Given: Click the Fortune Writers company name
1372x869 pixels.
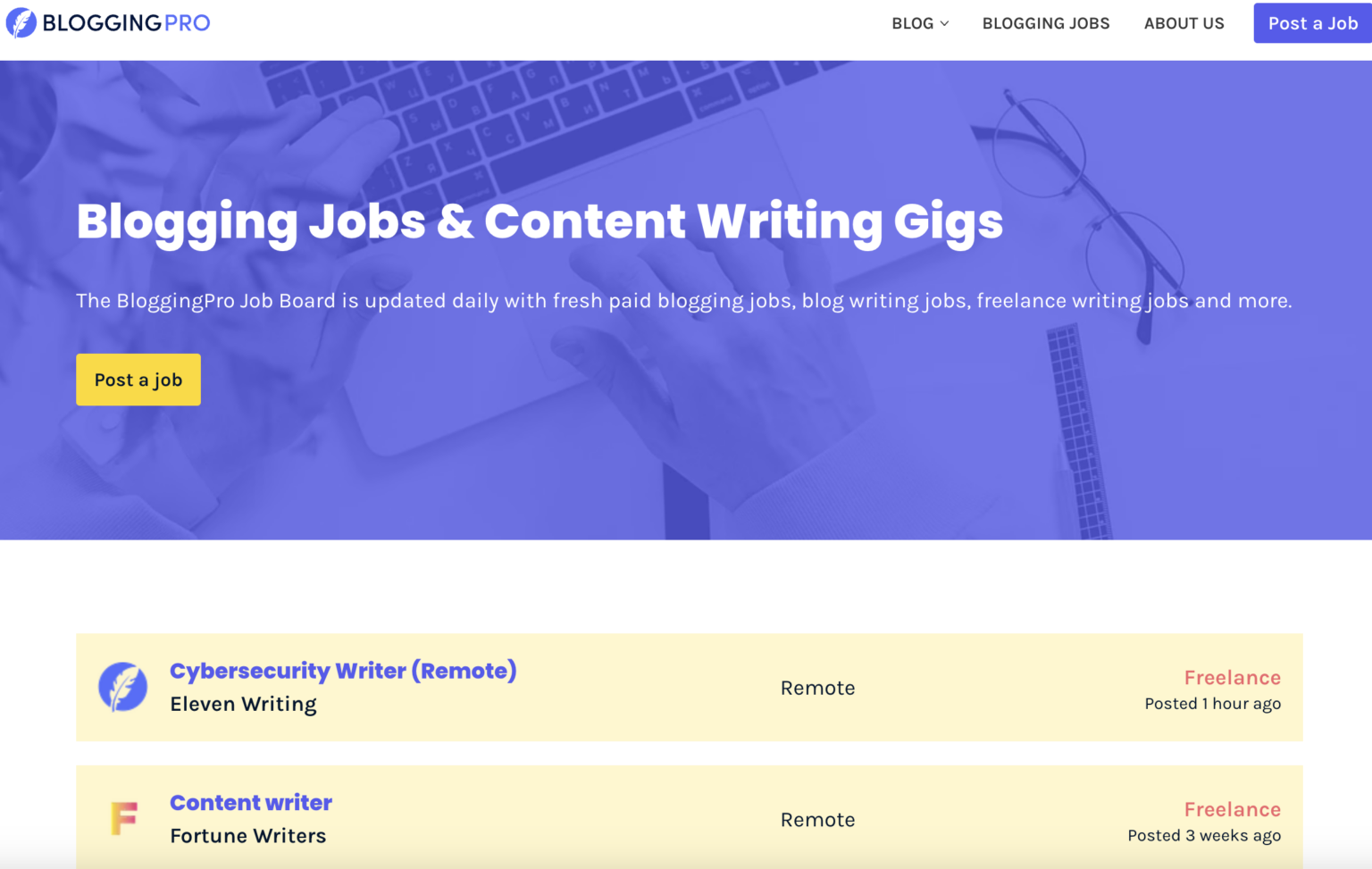Looking at the screenshot, I should tap(247, 836).
